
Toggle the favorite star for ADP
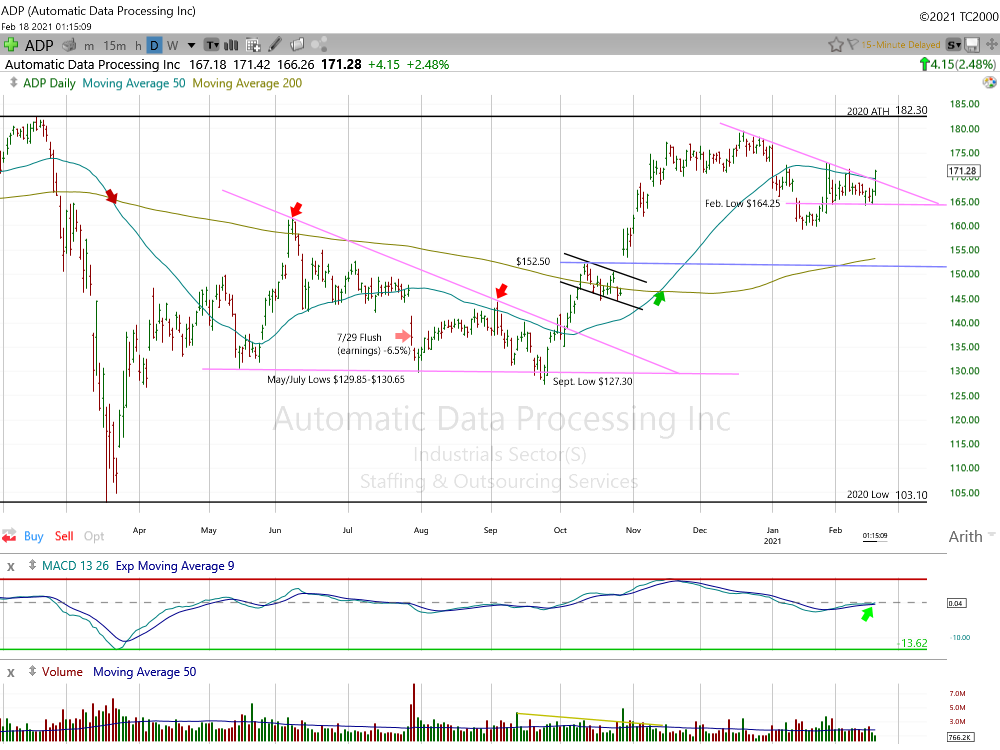point(835,45)
